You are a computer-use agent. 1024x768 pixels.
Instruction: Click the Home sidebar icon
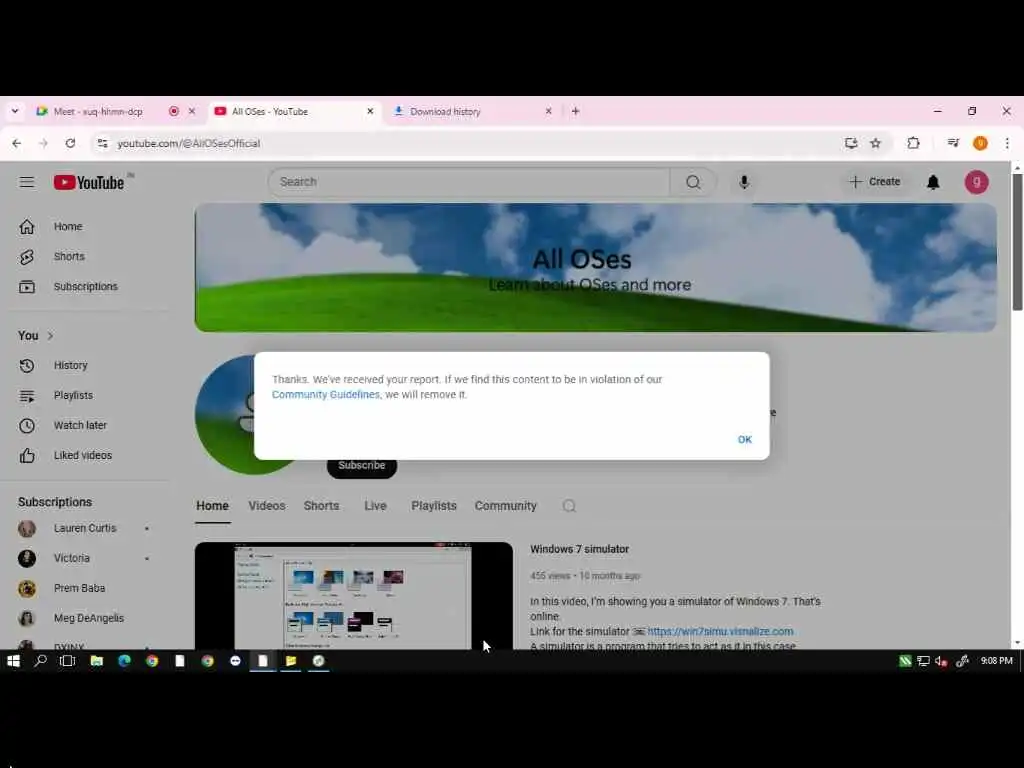pos(27,227)
